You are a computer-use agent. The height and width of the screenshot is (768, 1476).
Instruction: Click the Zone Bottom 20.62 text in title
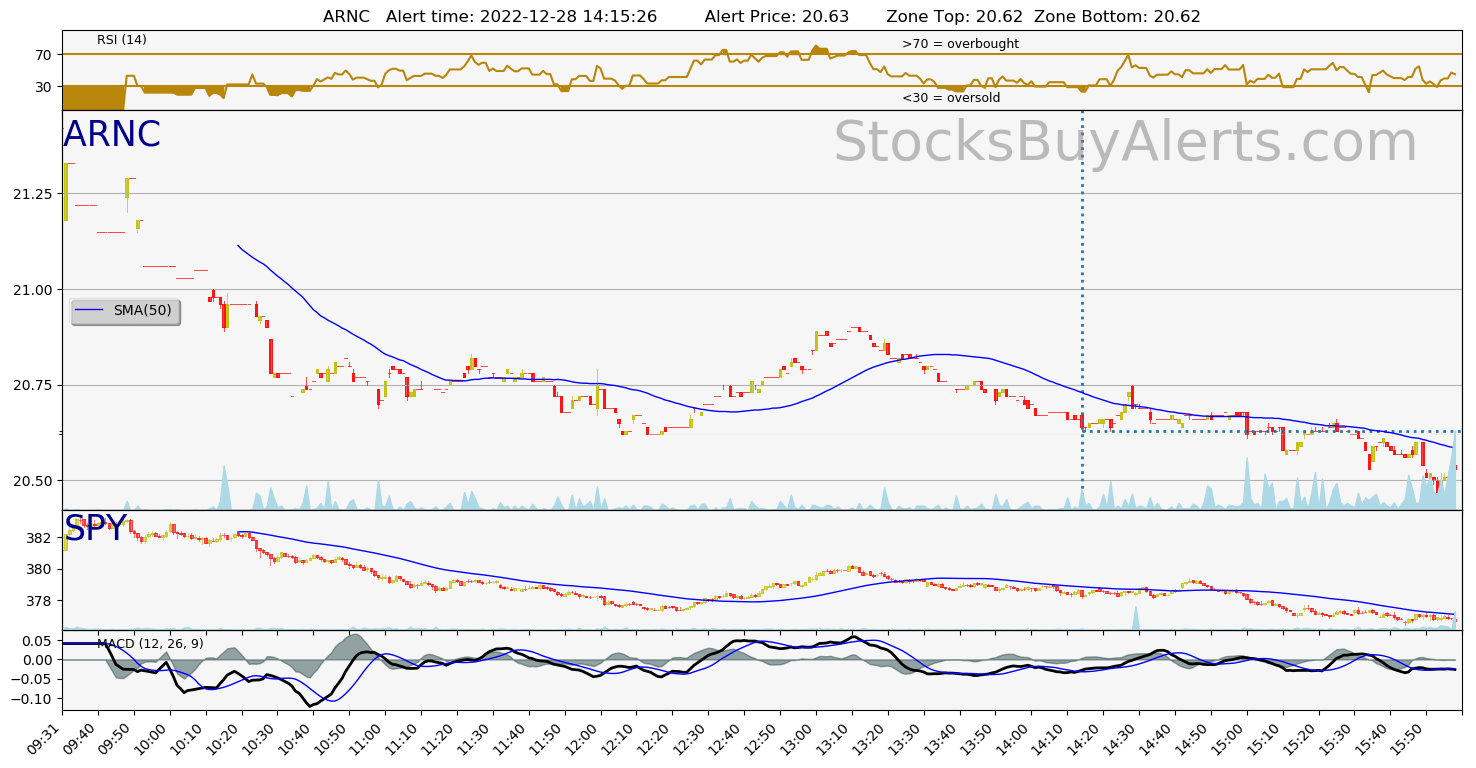point(1117,17)
